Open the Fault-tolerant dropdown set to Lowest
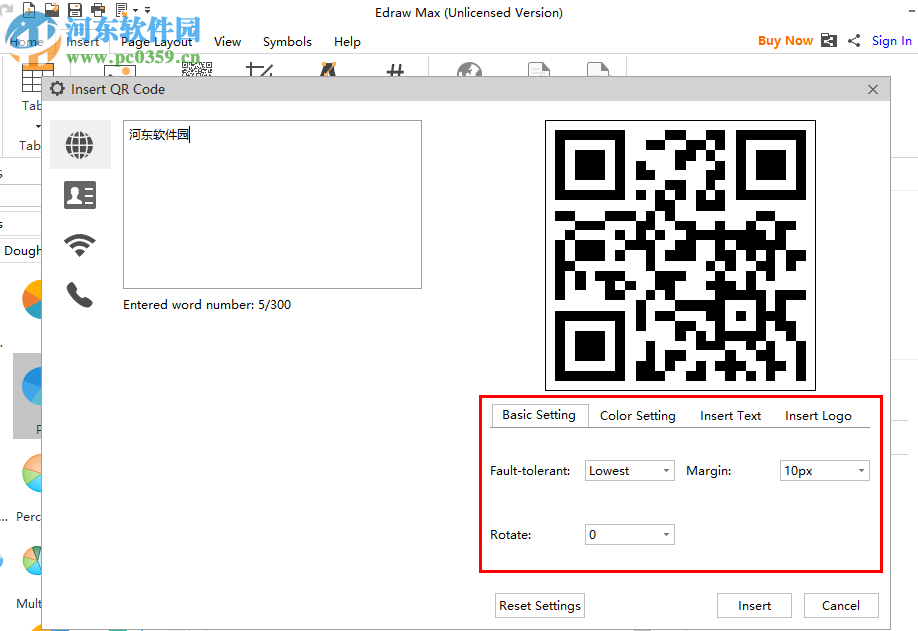Screen dimensions: 918x631 pyautogui.click(x=629, y=470)
